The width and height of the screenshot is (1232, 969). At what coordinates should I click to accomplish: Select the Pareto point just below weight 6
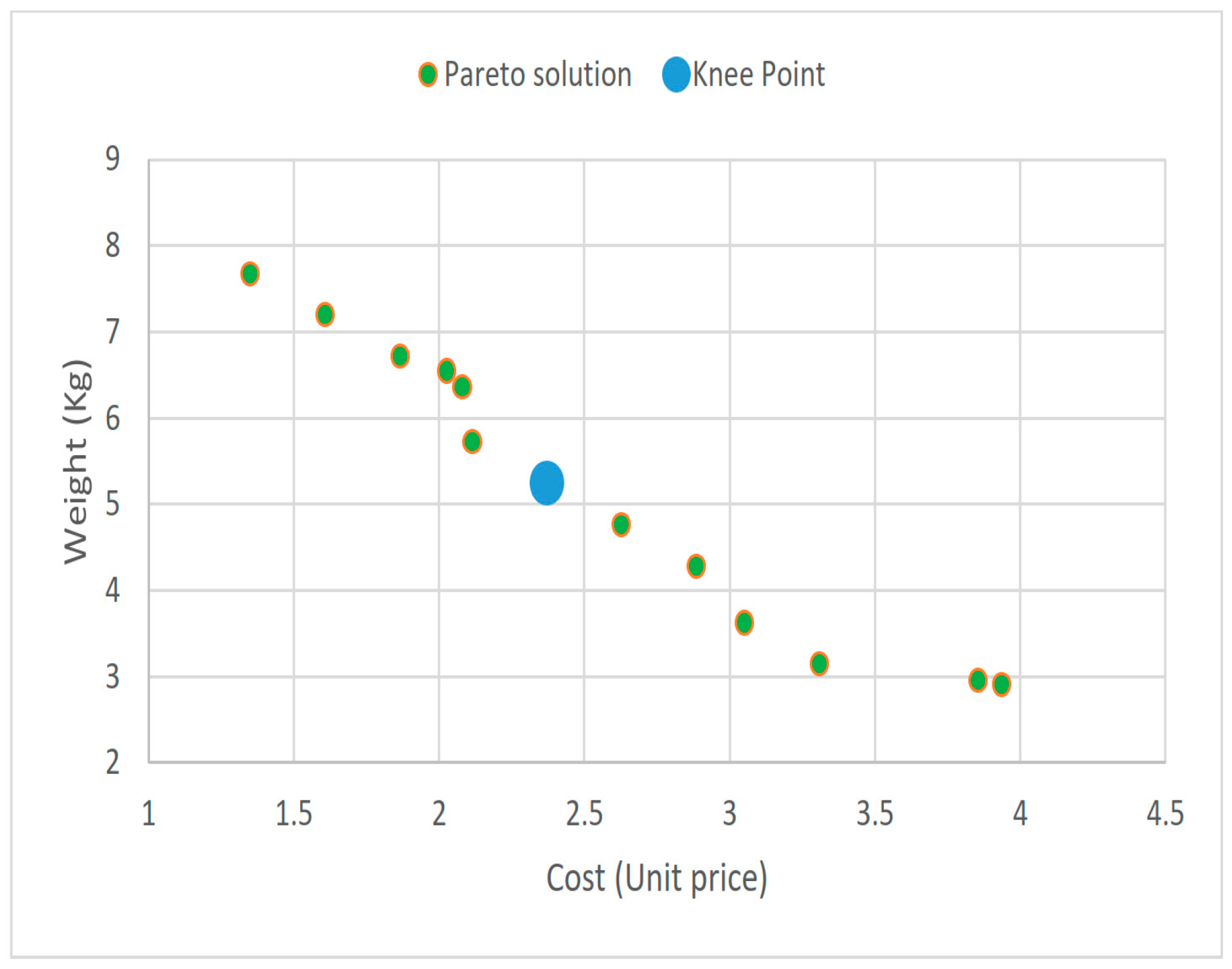pyautogui.click(x=472, y=441)
